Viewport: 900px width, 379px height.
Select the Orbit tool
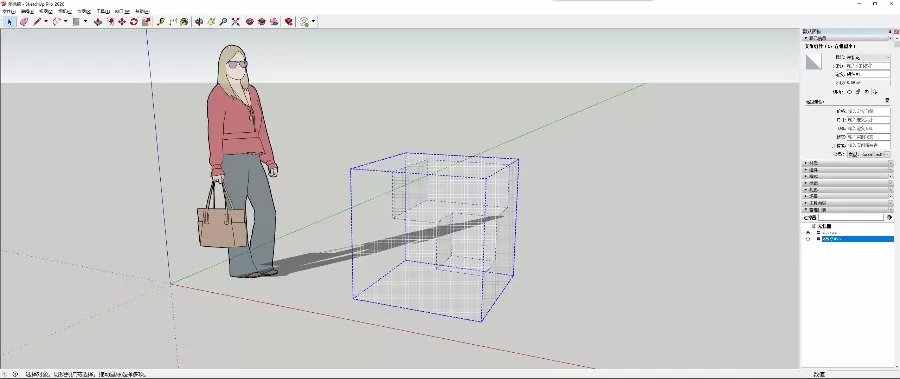[199, 22]
